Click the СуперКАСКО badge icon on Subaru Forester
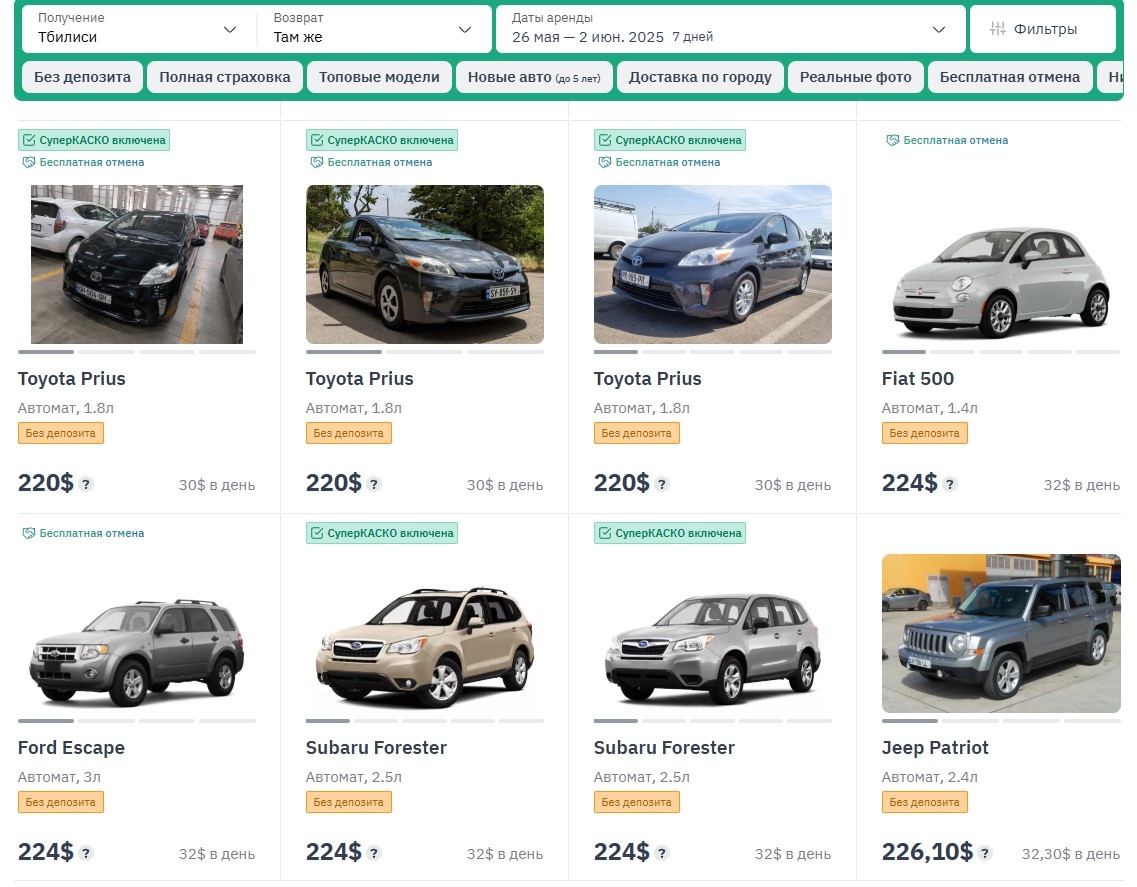Viewport: 1137px width, 887px height. (x=318, y=533)
